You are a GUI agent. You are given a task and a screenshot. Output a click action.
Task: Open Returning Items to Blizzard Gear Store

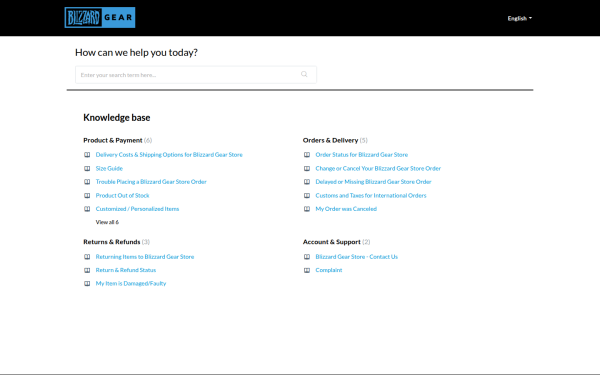[145, 257]
